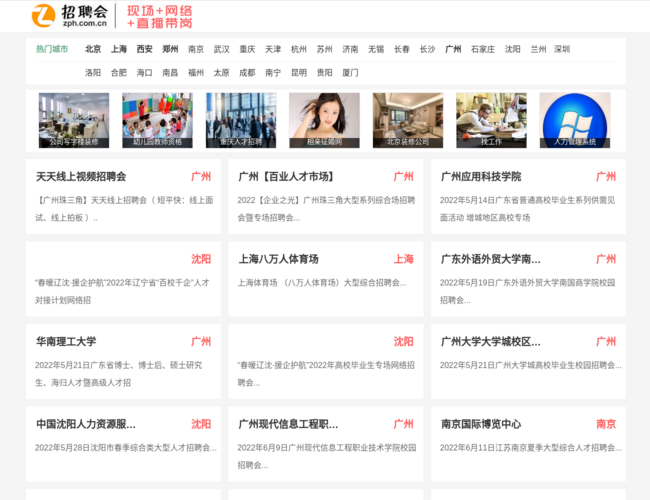The image size is (650, 500).
Task: Choose the 深圳 city link
Action: [562, 49]
